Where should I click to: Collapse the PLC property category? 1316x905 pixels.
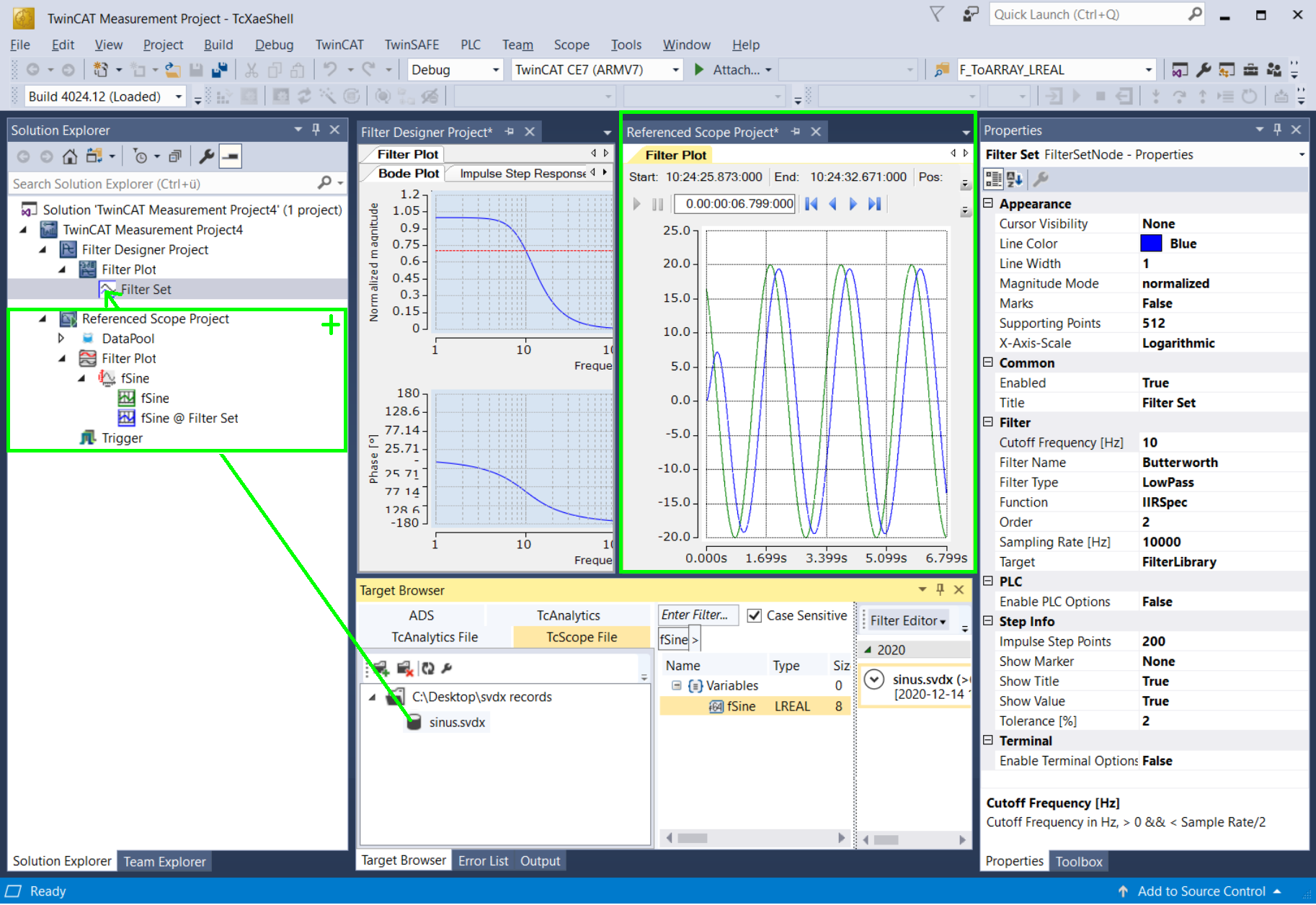(989, 581)
